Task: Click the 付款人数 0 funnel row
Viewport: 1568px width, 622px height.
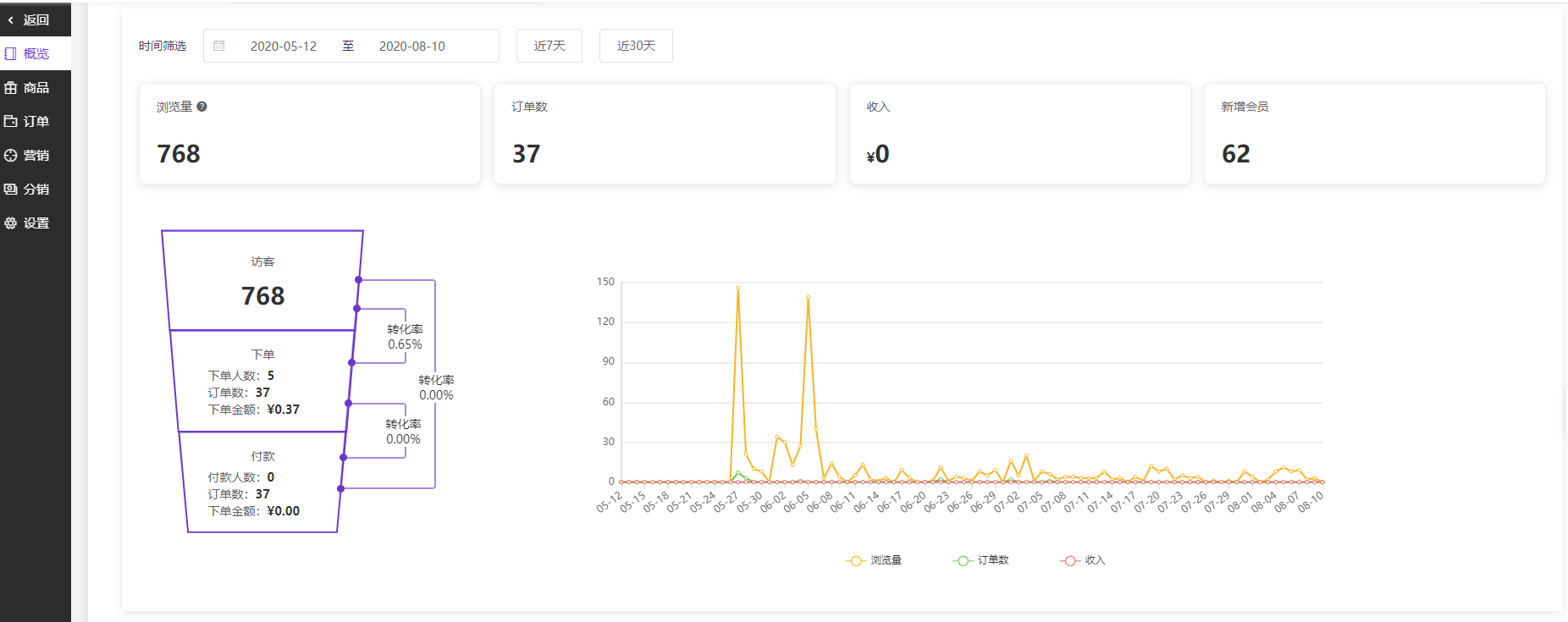Action: [x=241, y=477]
